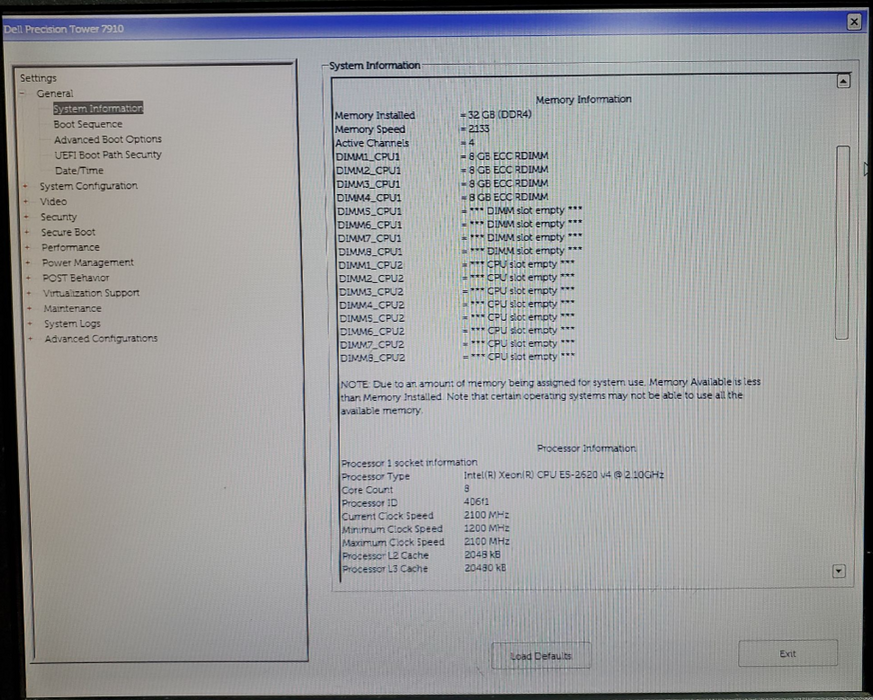This screenshot has height=700, width=873.
Task: Click the Memory Information heading
Action: [x=583, y=99]
